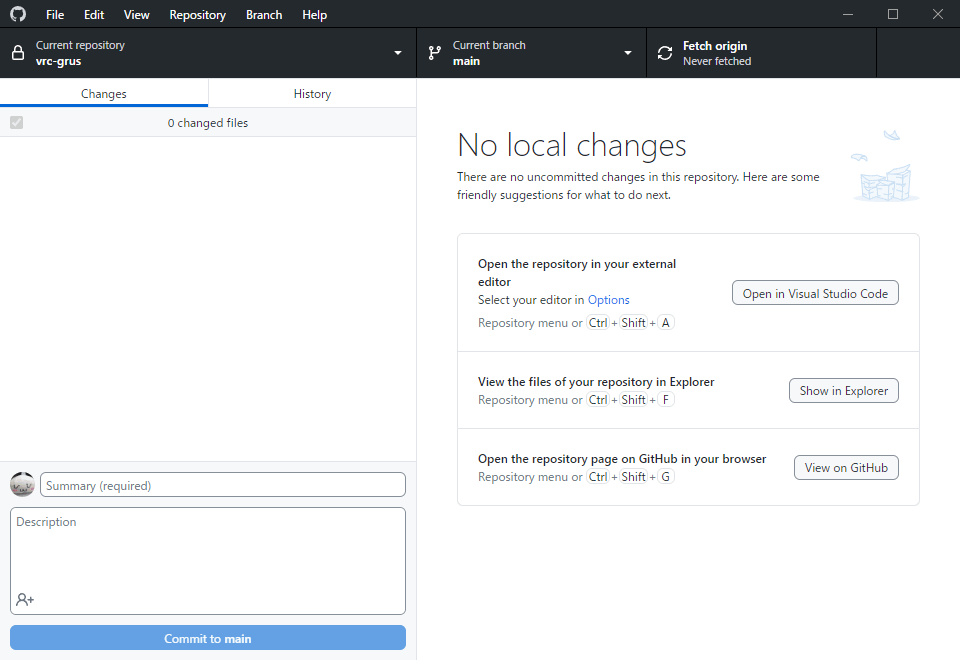Viewport: 960px width, 660px height.
Task: Click the Show in Explorer button
Action: tap(844, 391)
